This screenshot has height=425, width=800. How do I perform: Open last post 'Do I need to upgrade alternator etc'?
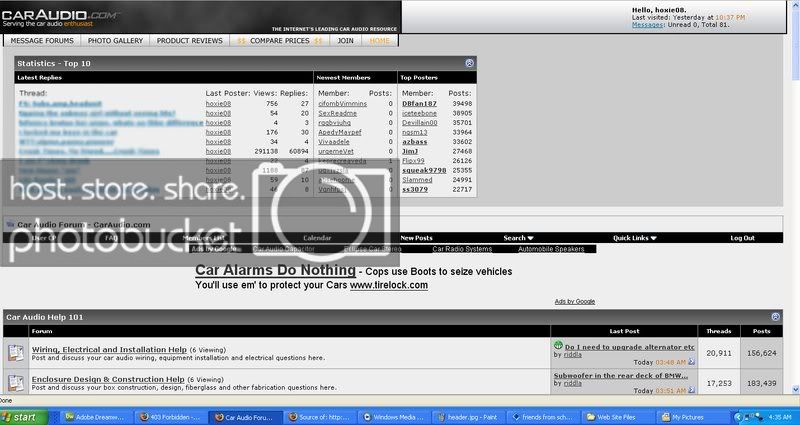point(630,347)
